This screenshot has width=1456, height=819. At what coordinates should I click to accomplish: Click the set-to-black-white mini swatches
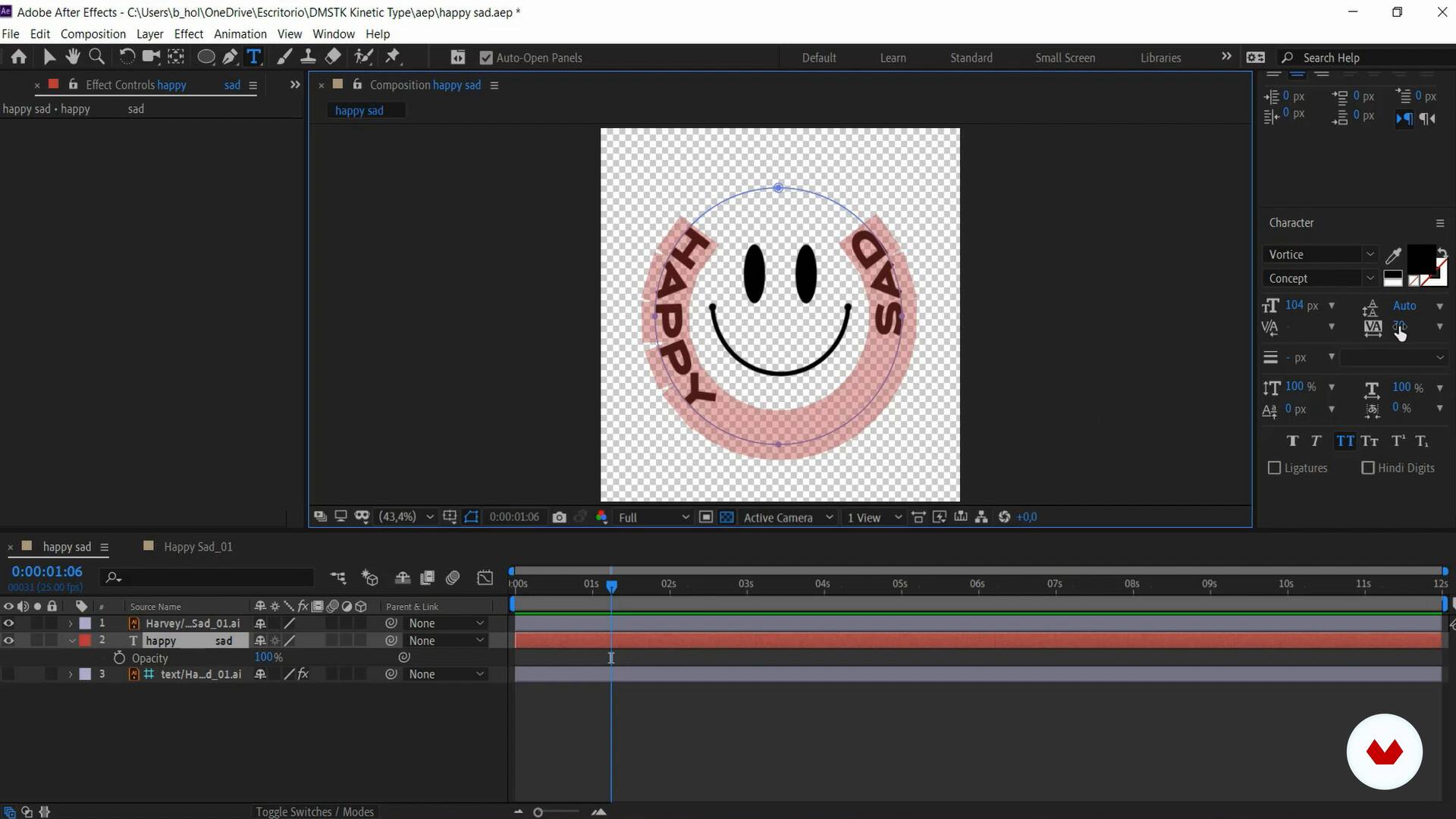point(1393,278)
